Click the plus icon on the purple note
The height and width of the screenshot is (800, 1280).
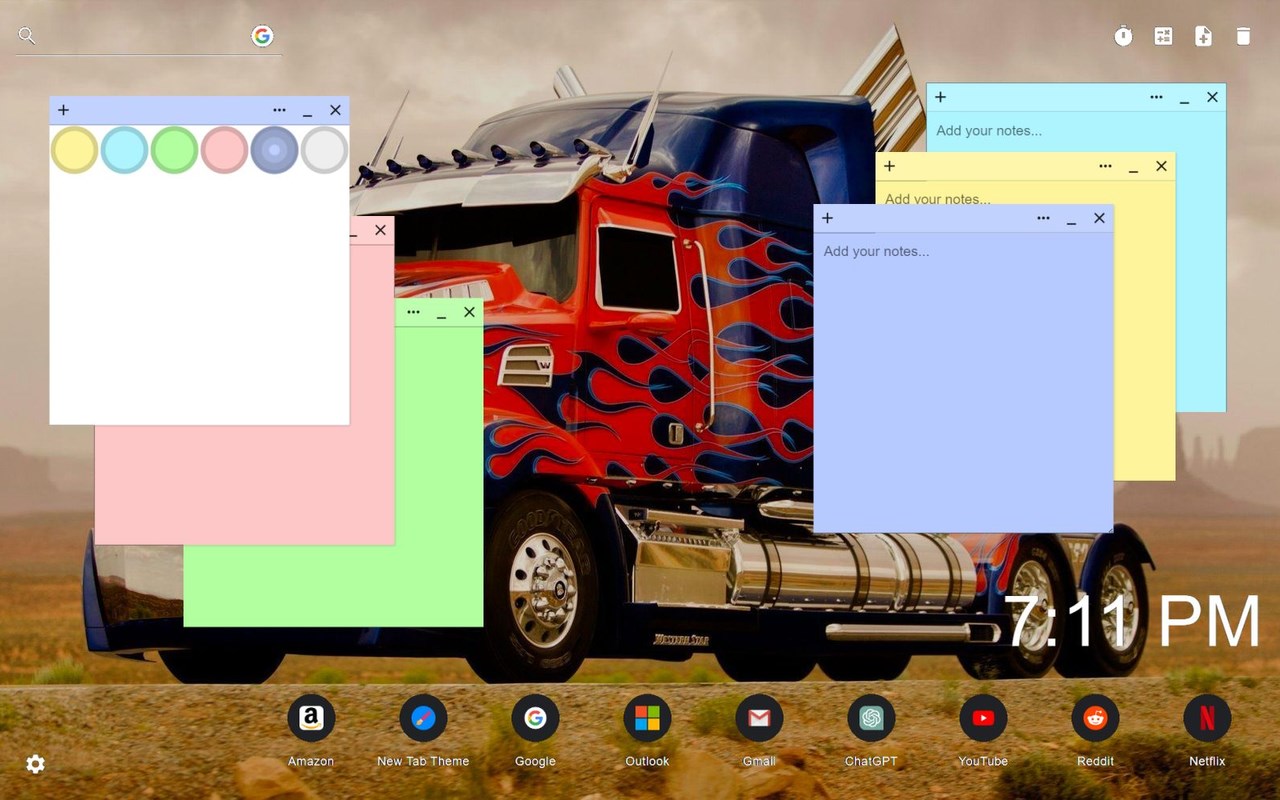click(827, 218)
